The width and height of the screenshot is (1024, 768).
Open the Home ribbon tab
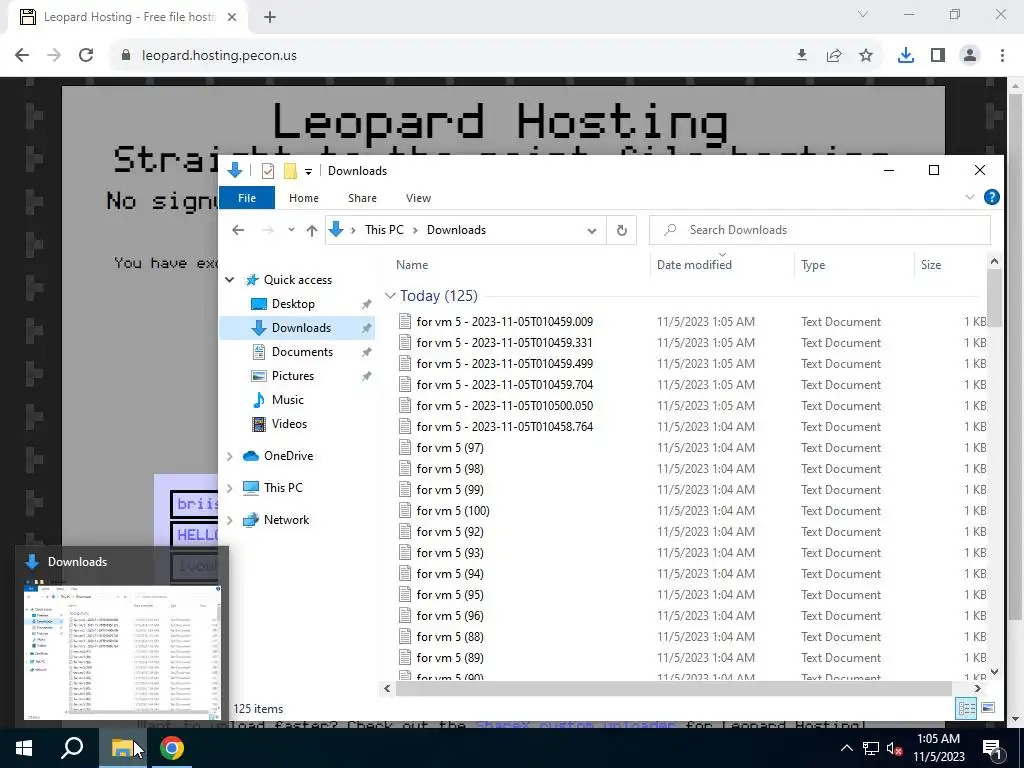[304, 198]
